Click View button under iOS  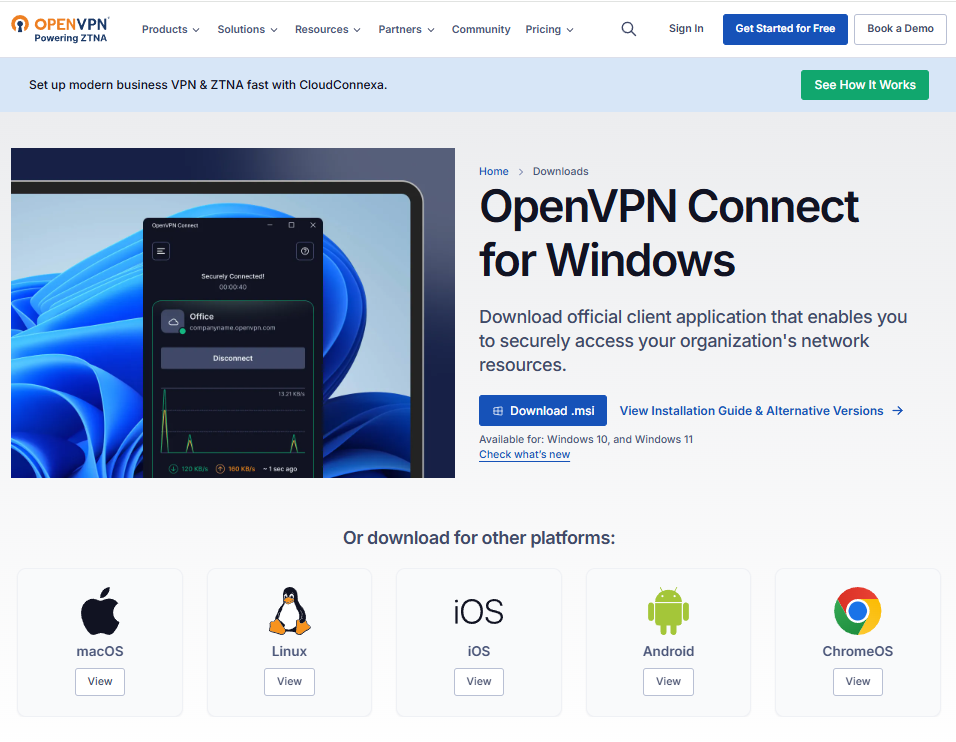pos(479,682)
